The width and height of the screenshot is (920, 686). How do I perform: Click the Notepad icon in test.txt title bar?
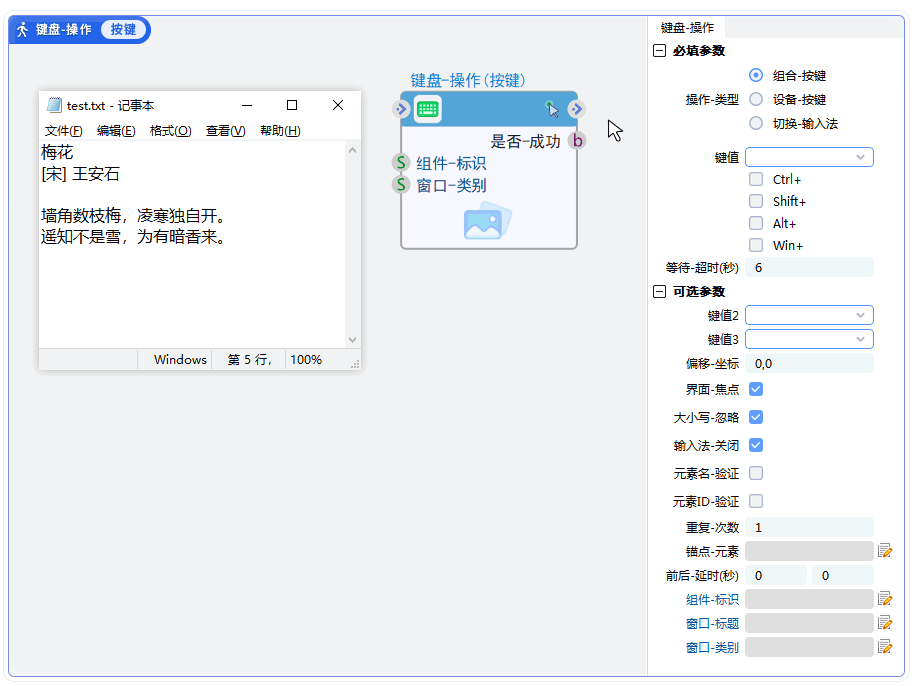pos(54,105)
